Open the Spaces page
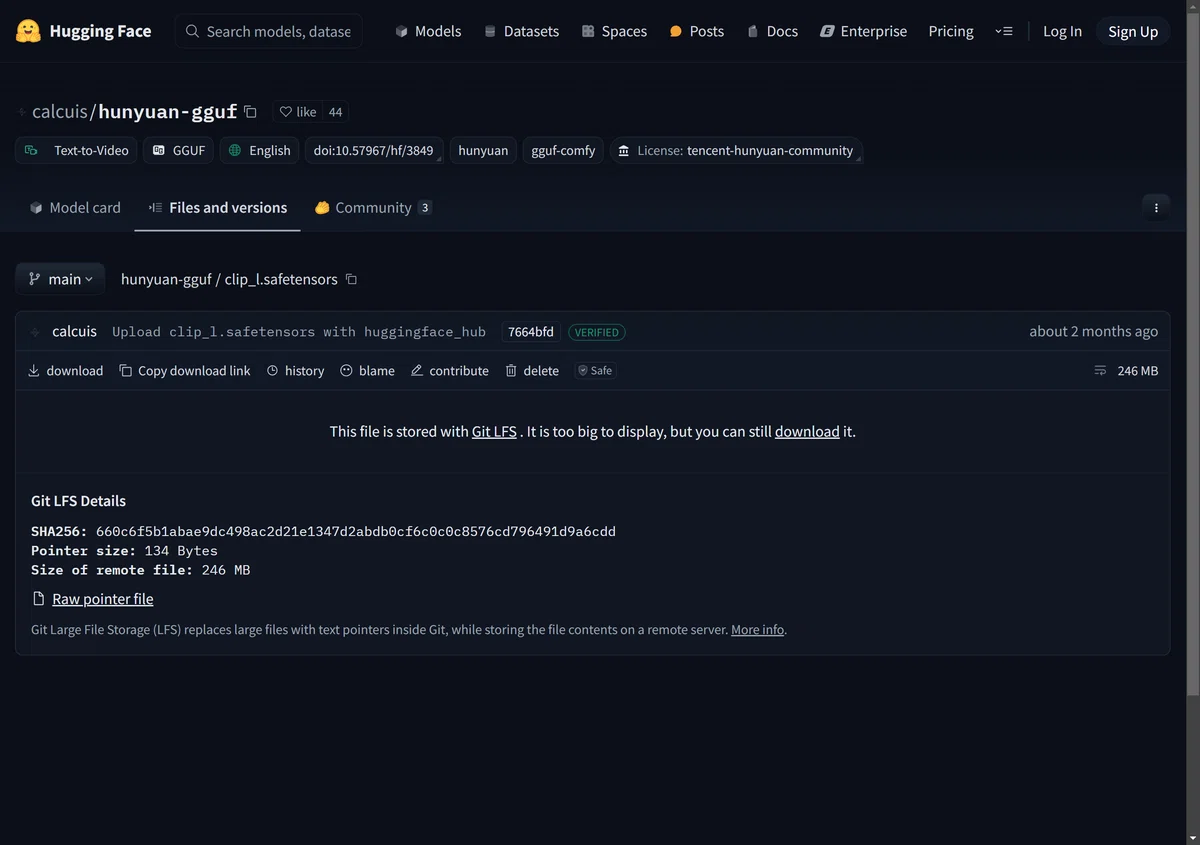The height and width of the screenshot is (845, 1200). [x=614, y=31]
